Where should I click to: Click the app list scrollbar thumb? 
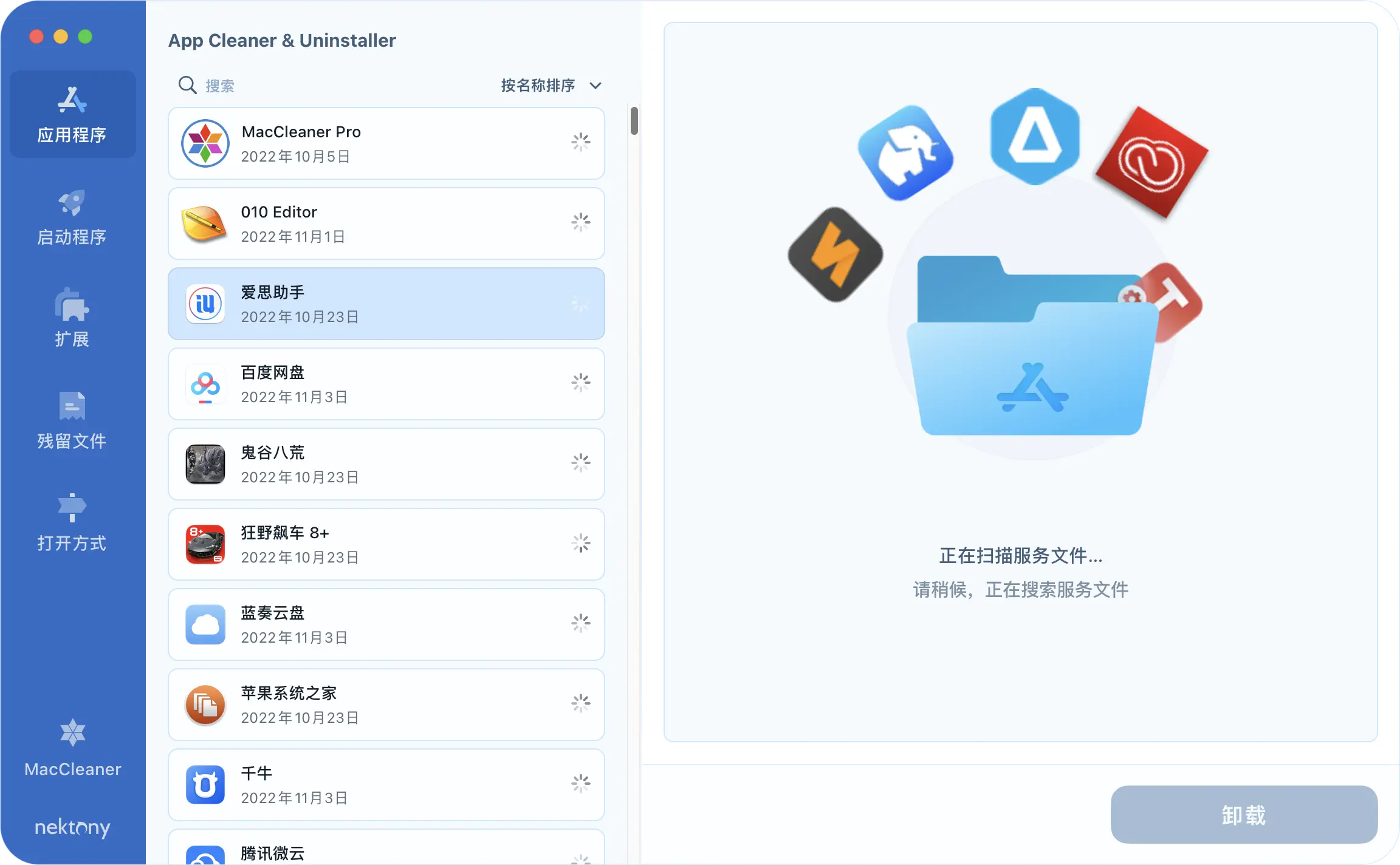tap(634, 120)
